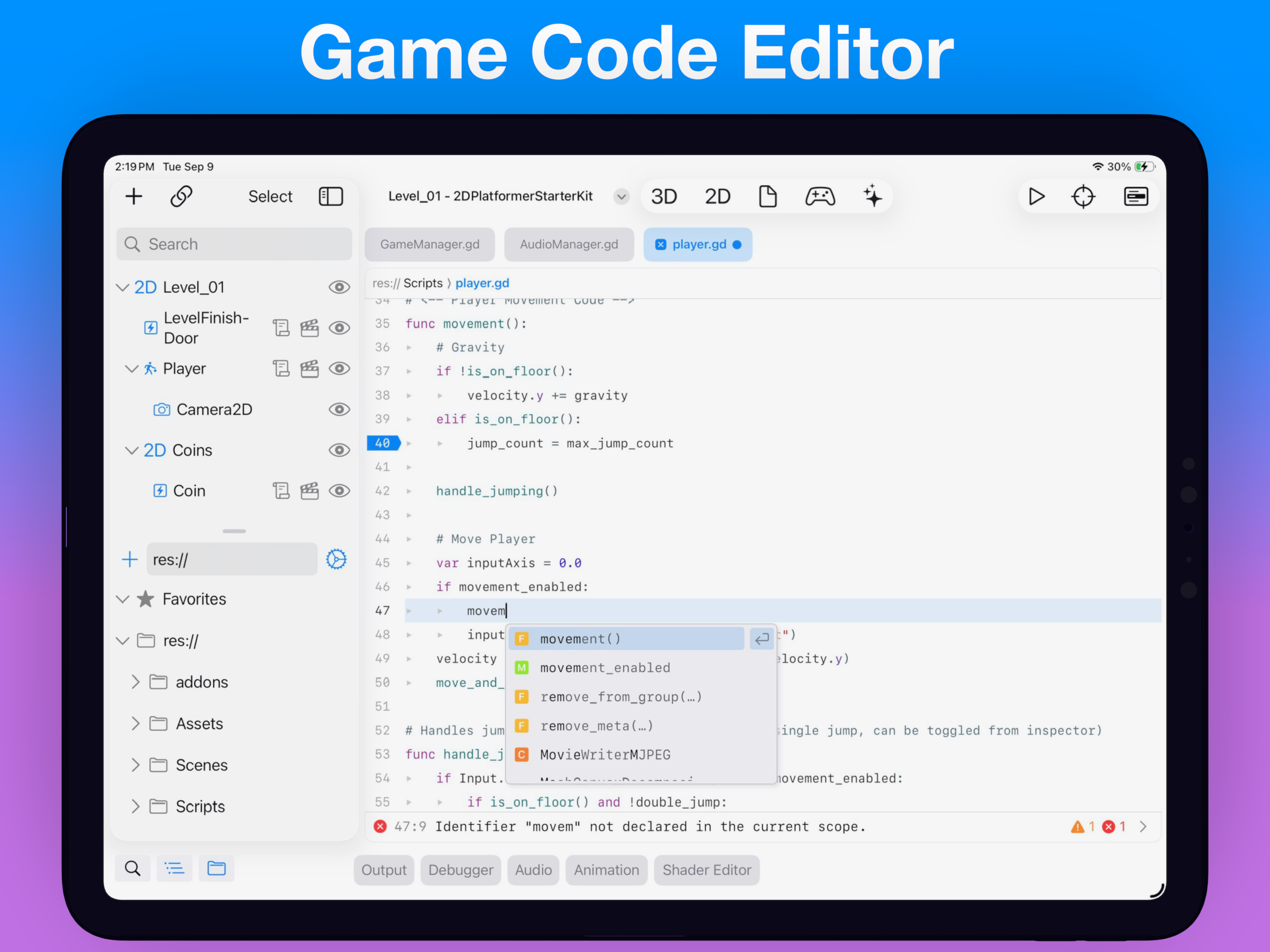Click breakpoint marker on line 40
This screenshot has height=952, width=1270.
tap(383, 443)
